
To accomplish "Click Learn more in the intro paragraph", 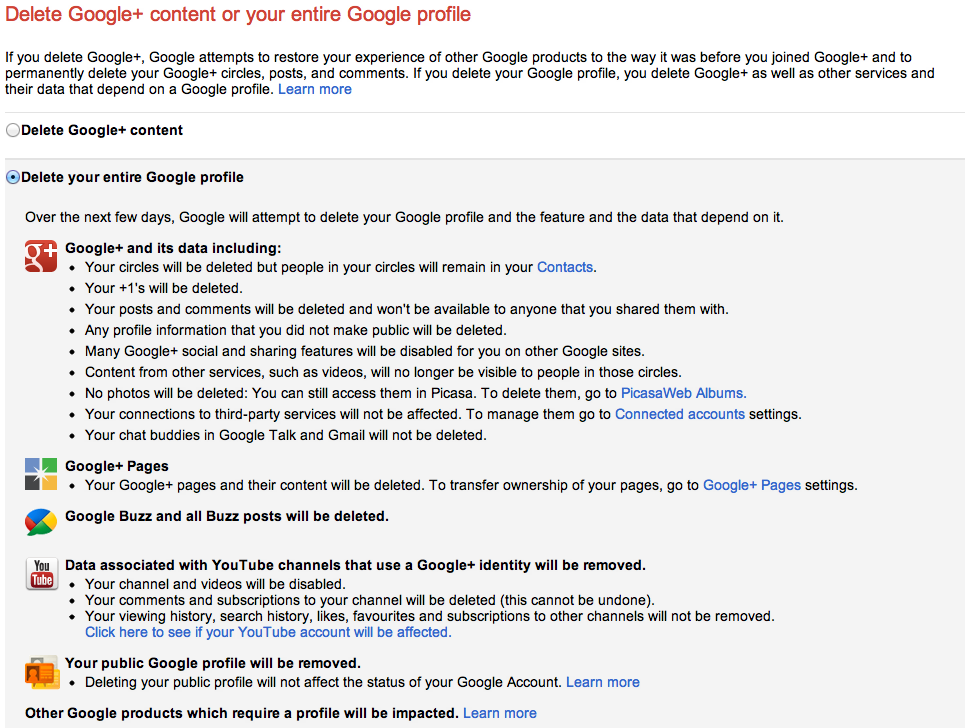I will [x=314, y=89].
